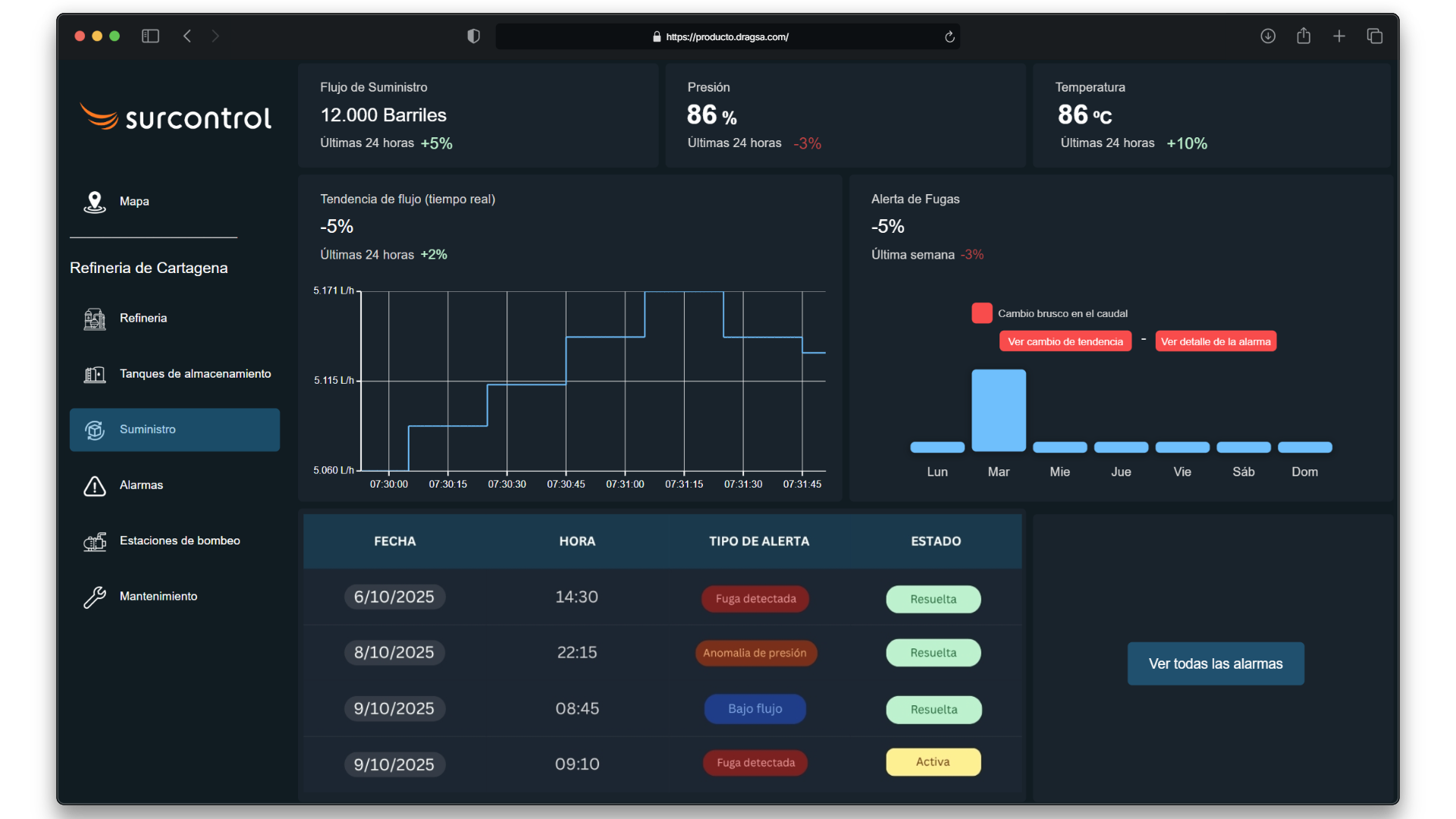Select the Suministro sidebar icon
This screenshot has width=1456, height=819.
coord(95,430)
